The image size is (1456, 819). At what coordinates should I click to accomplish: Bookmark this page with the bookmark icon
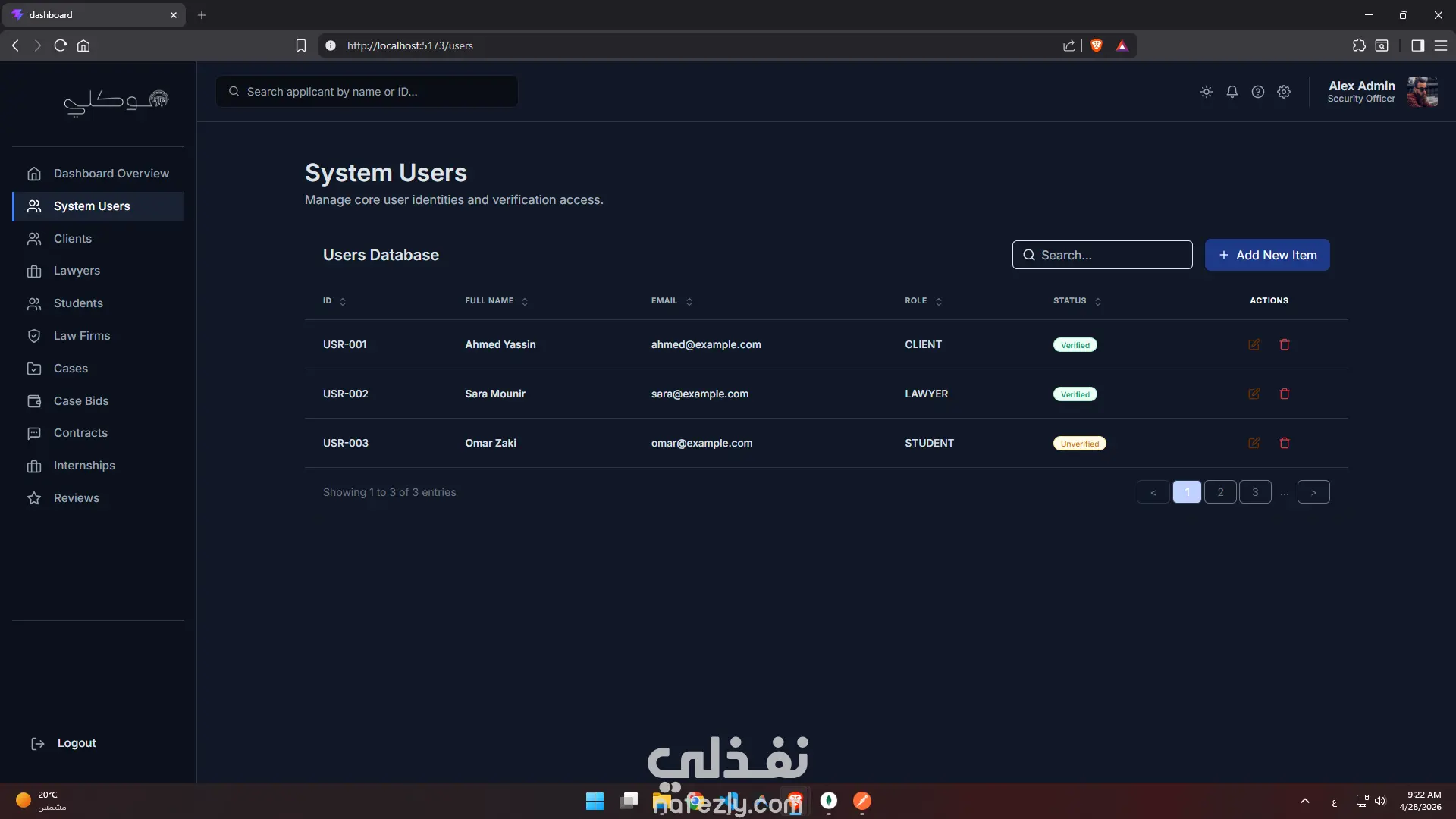(x=301, y=45)
